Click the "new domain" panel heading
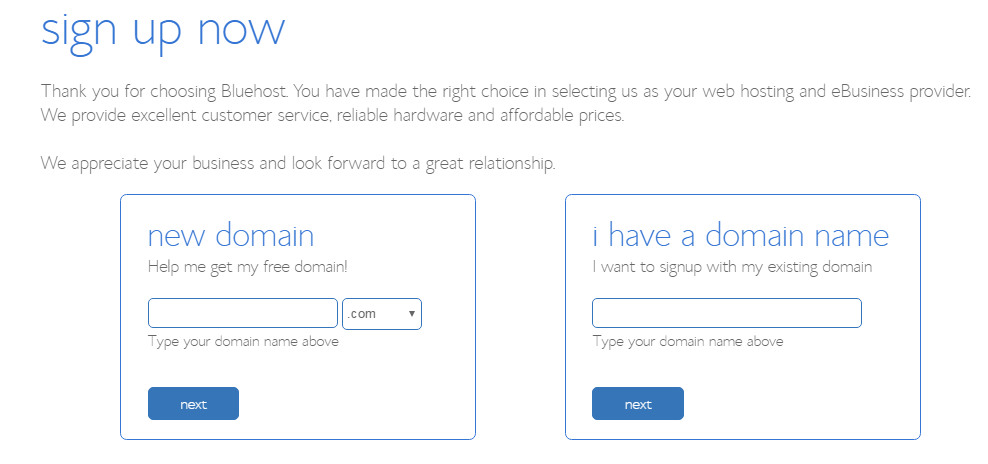The image size is (988, 464). tap(231, 236)
